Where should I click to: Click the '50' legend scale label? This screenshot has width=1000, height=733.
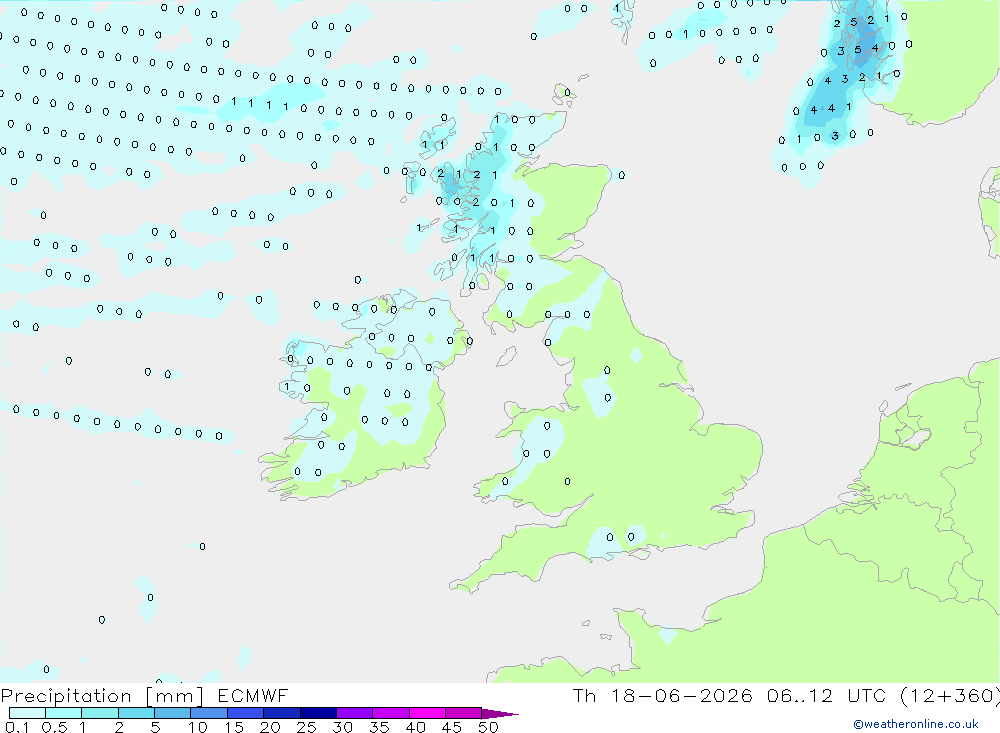(x=489, y=727)
